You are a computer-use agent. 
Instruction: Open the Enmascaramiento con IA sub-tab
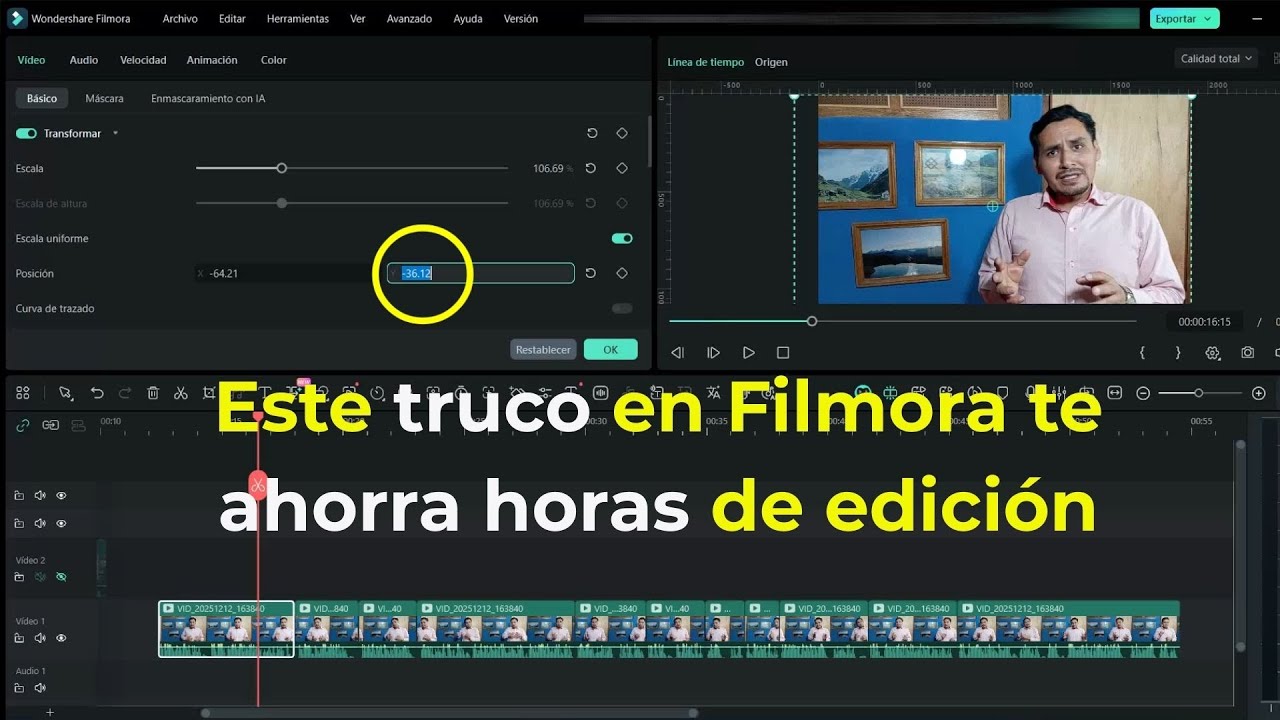pos(208,98)
